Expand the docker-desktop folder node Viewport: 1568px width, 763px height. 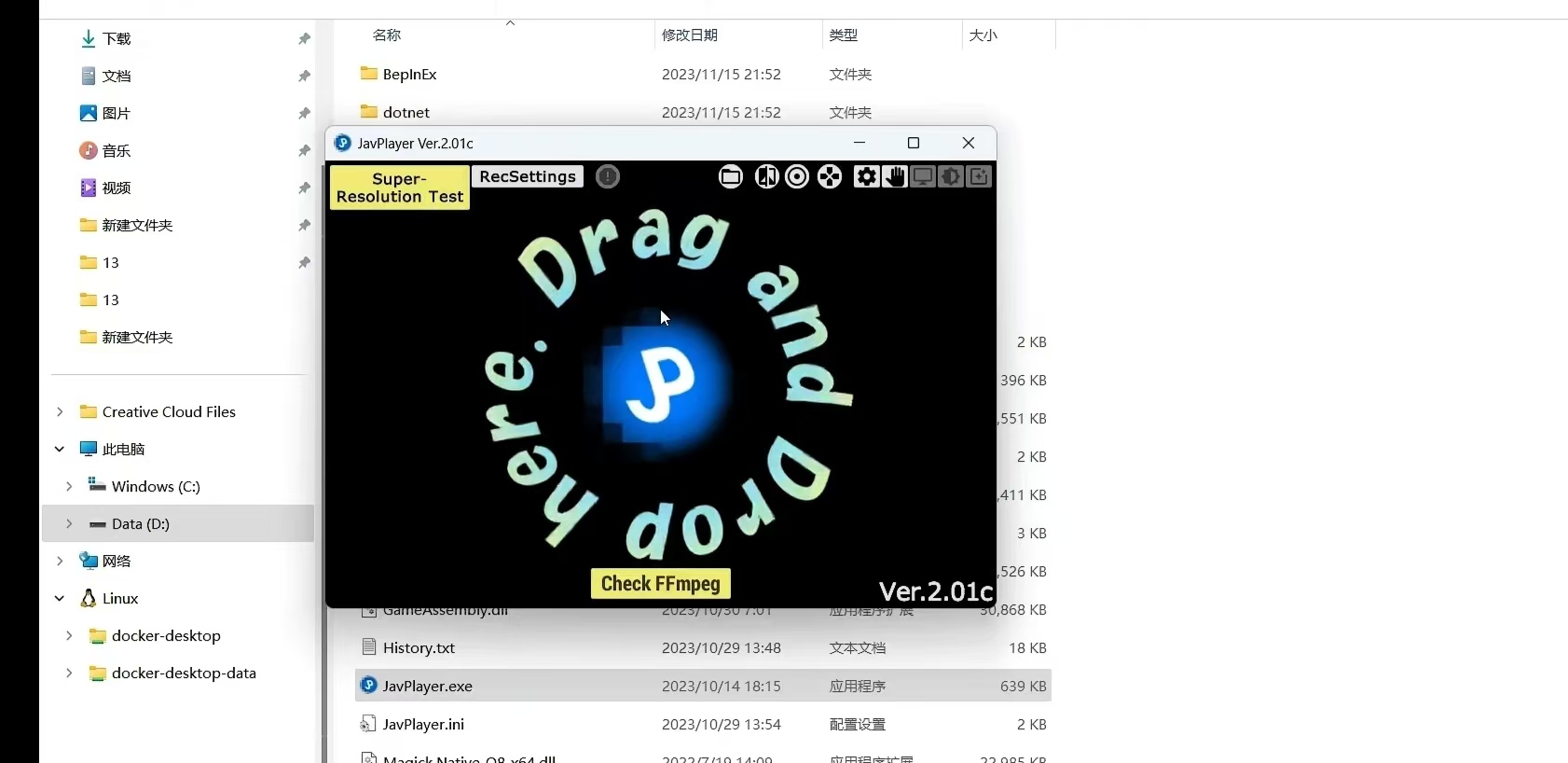[69, 635]
